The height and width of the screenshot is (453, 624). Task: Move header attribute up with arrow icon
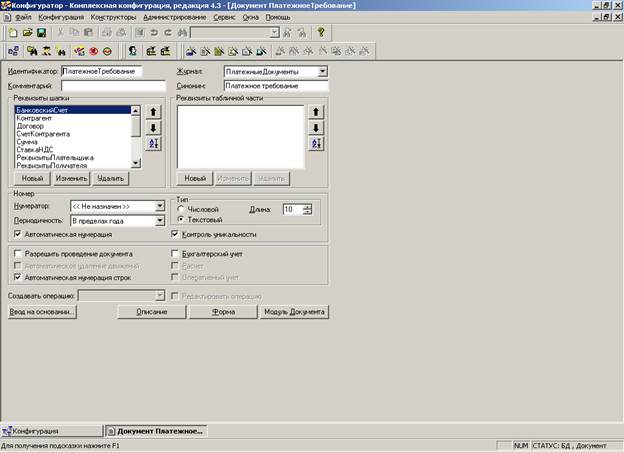coord(153,113)
